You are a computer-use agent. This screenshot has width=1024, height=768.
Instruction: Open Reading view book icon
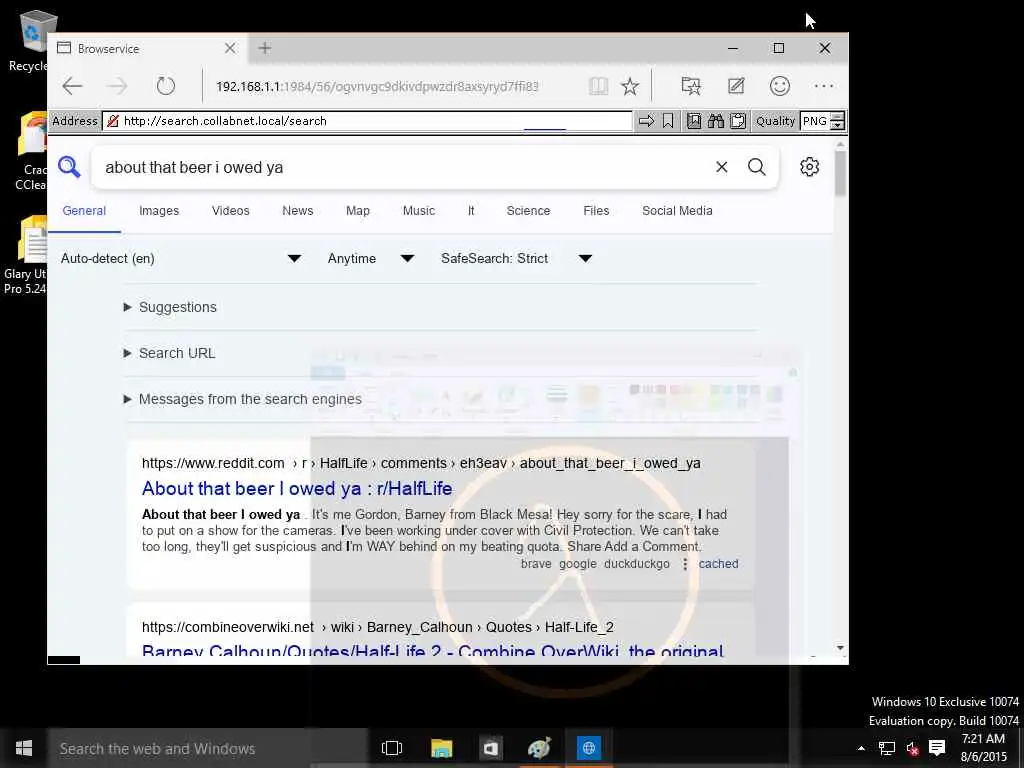[598, 86]
